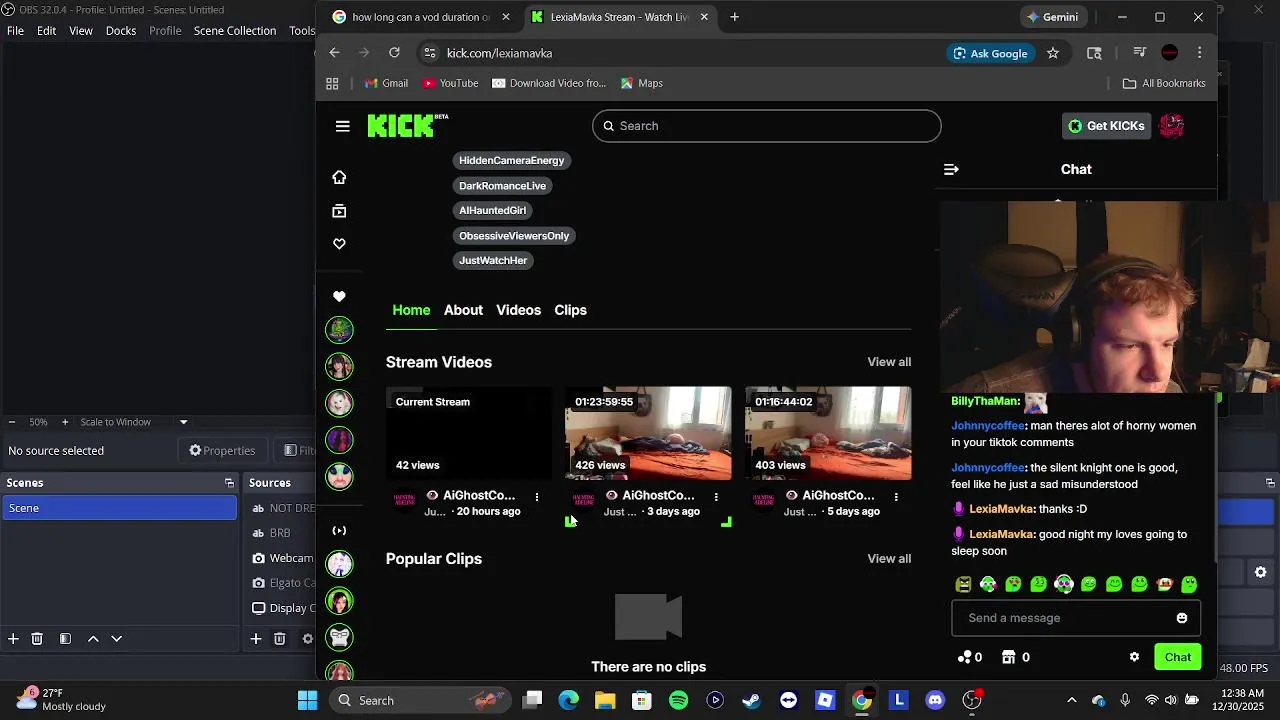Show hidden system tray icons
The image size is (1280, 720).
(1072, 700)
